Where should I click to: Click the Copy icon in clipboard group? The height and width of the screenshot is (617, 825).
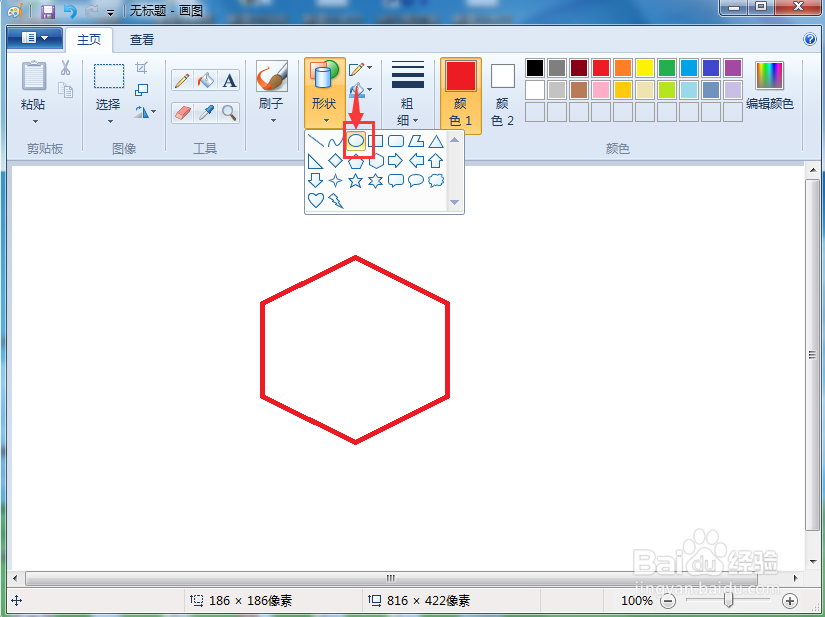coord(66,90)
